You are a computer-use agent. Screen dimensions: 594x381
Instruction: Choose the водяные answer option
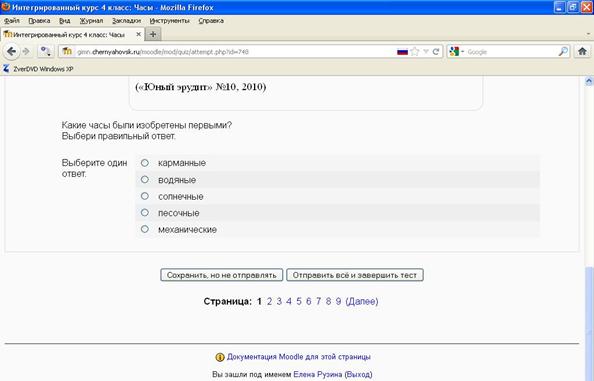[x=145, y=180]
